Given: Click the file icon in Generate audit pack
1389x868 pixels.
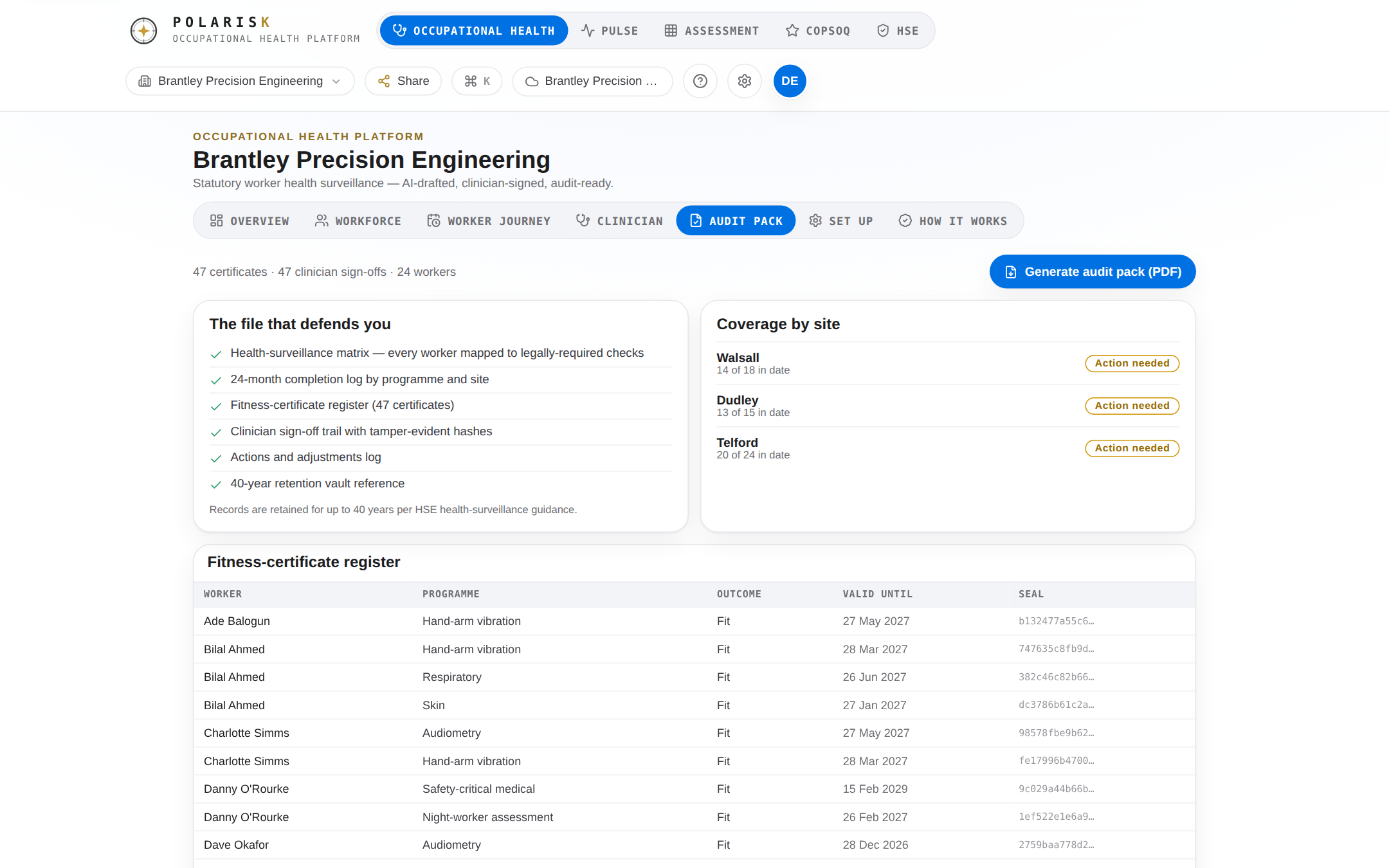Looking at the screenshot, I should click(x=1011, y=272).
